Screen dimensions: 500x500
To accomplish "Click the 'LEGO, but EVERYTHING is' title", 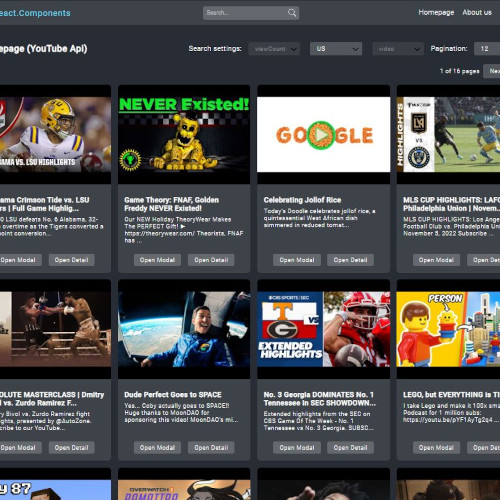I will click(451, 395).
